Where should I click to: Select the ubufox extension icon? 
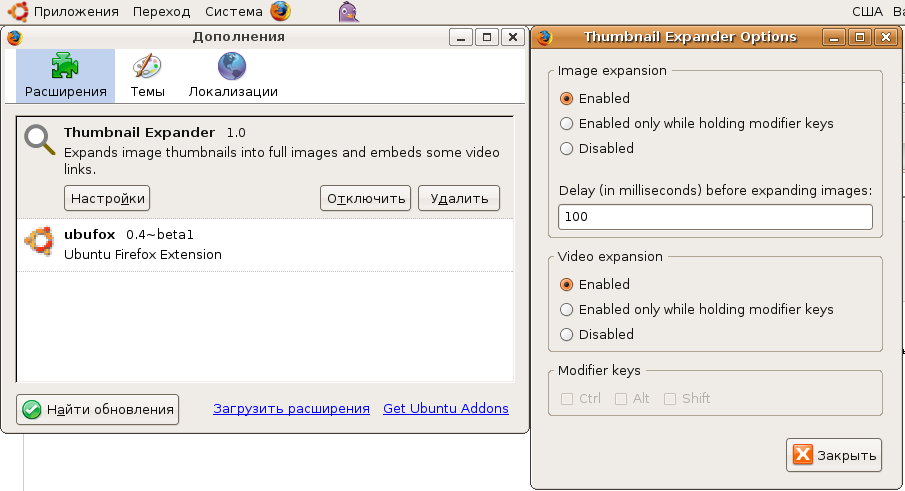39,243
